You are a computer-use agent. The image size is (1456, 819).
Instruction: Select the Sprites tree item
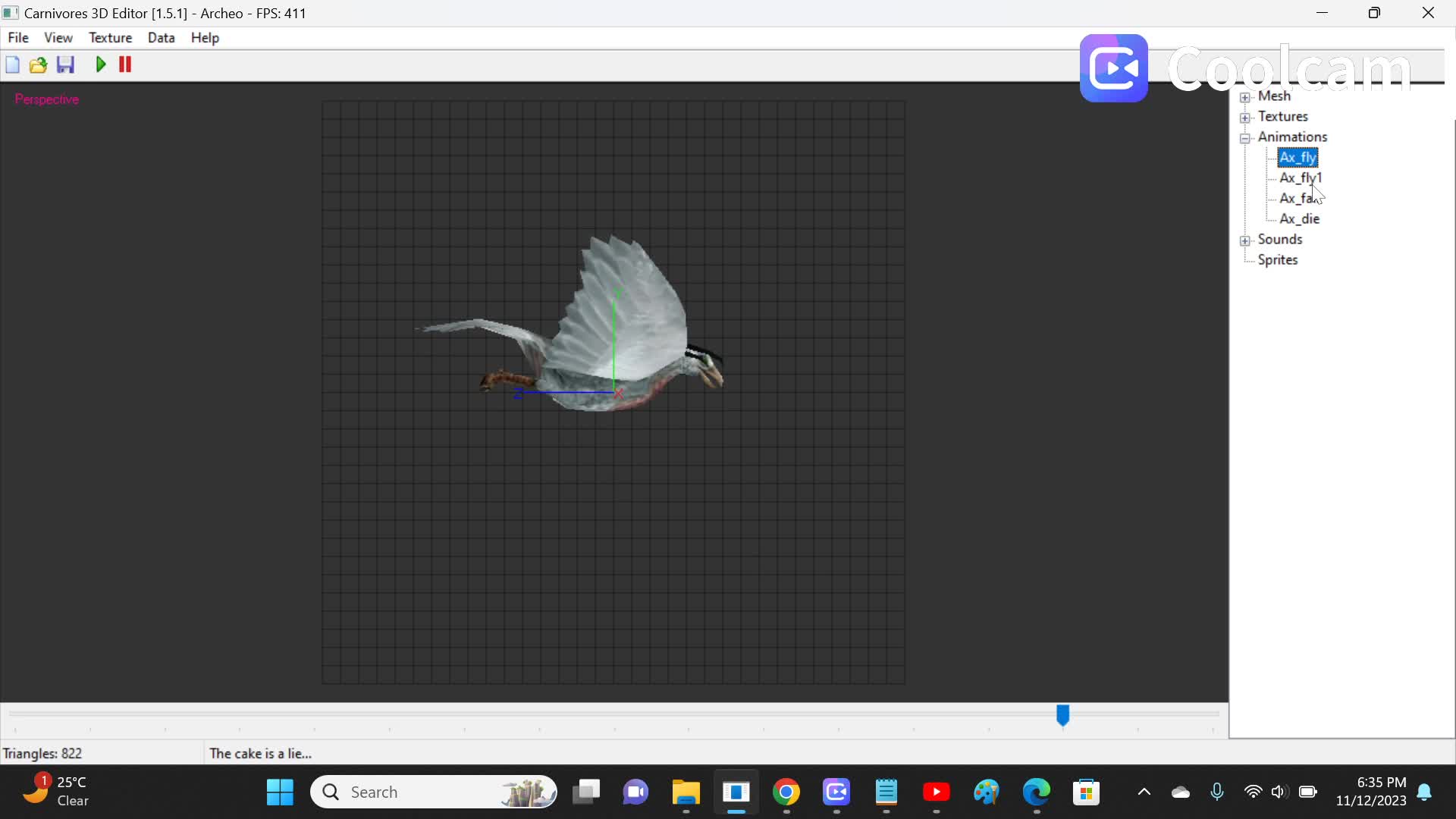1278,260
